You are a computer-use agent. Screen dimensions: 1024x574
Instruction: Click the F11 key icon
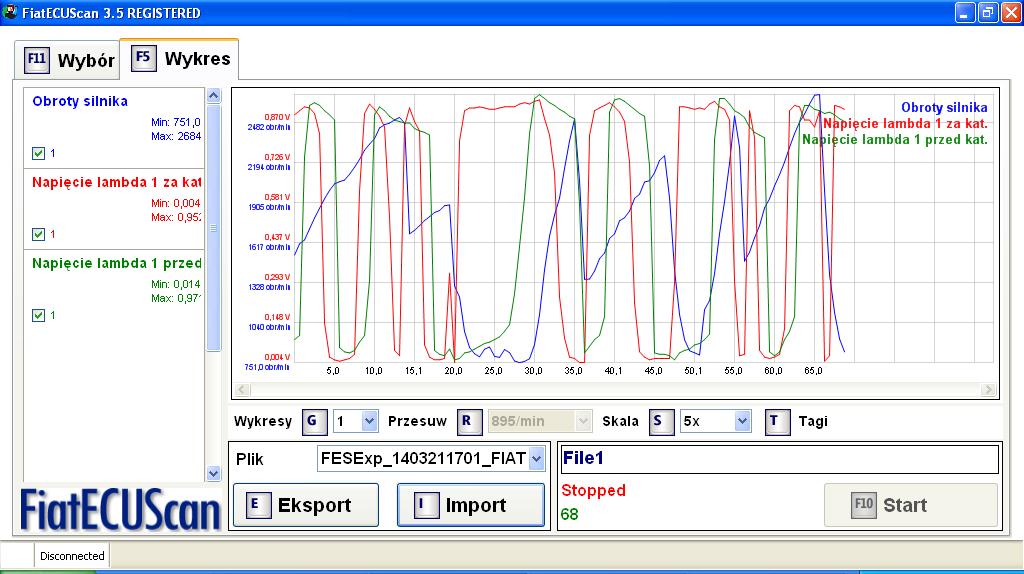[37, 59]
